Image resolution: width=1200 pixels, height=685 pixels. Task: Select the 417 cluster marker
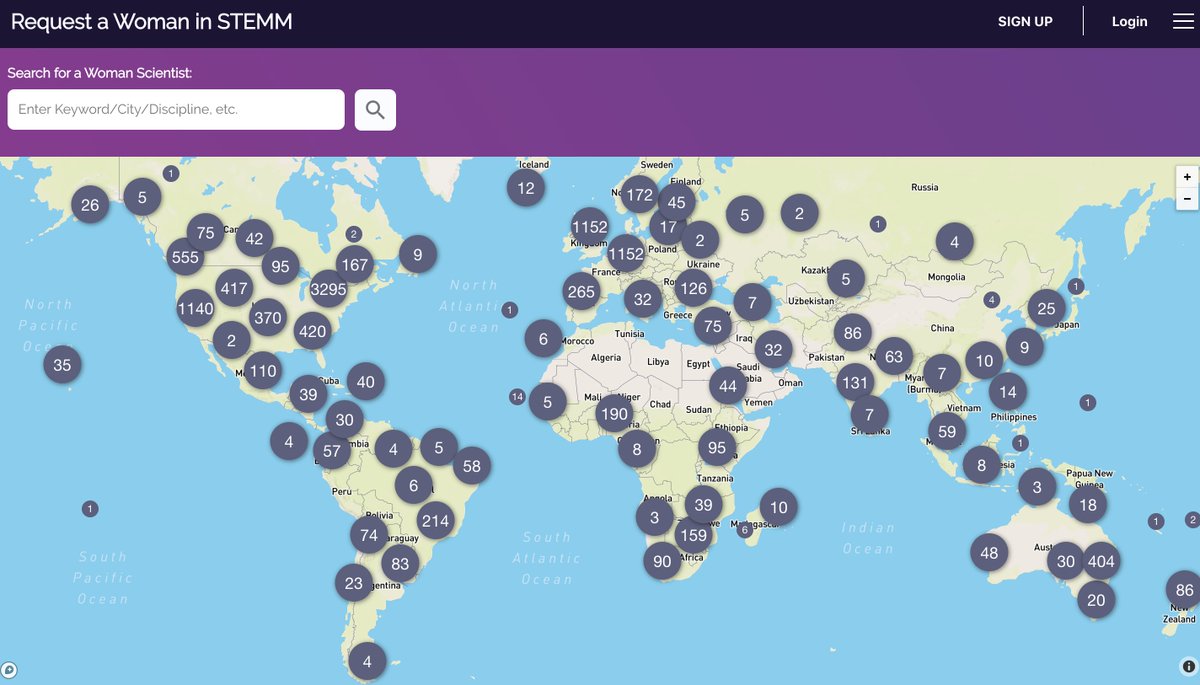[234, 289]
